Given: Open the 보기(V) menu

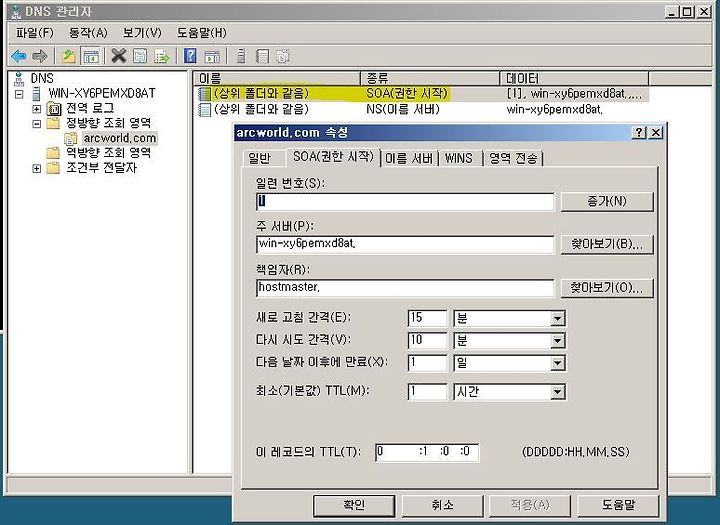Looking at the screenshot, I should click(142, 33).
